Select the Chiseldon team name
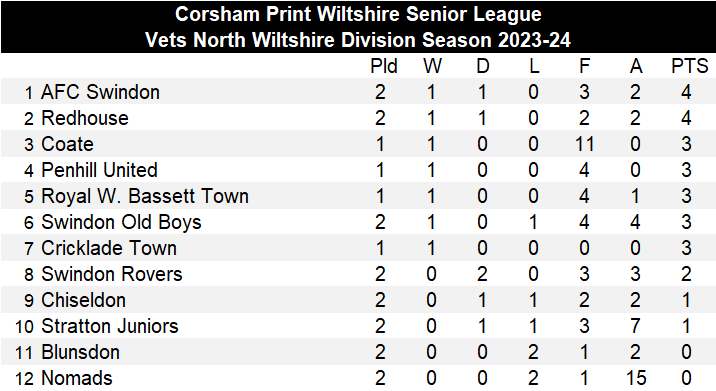716x391 pixels. click(x=84, y=300)
